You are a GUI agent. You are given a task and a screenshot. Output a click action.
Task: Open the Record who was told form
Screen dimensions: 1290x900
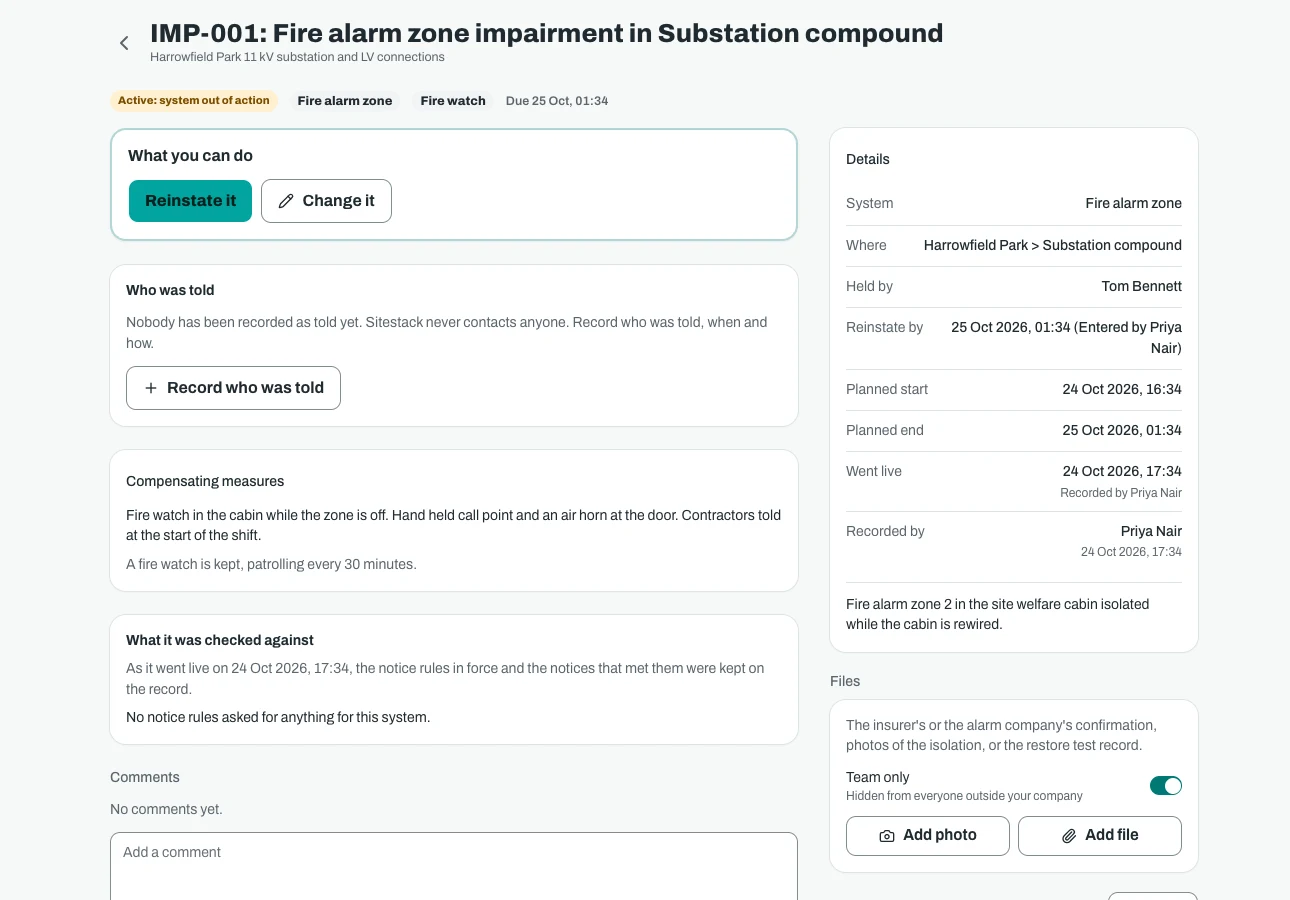click(x=233, y=388)
